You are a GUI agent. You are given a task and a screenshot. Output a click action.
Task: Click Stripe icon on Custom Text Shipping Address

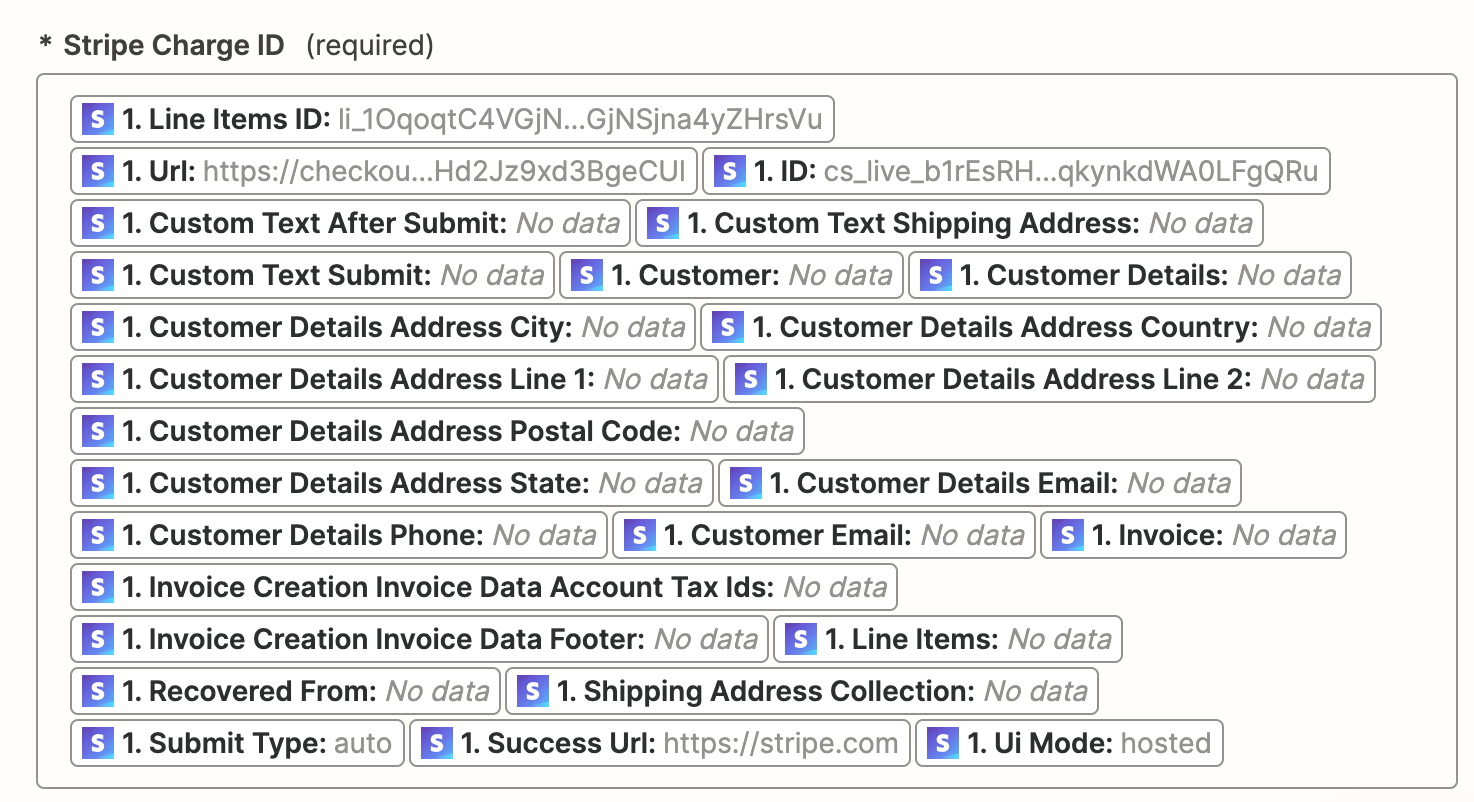tap(662, 224)
